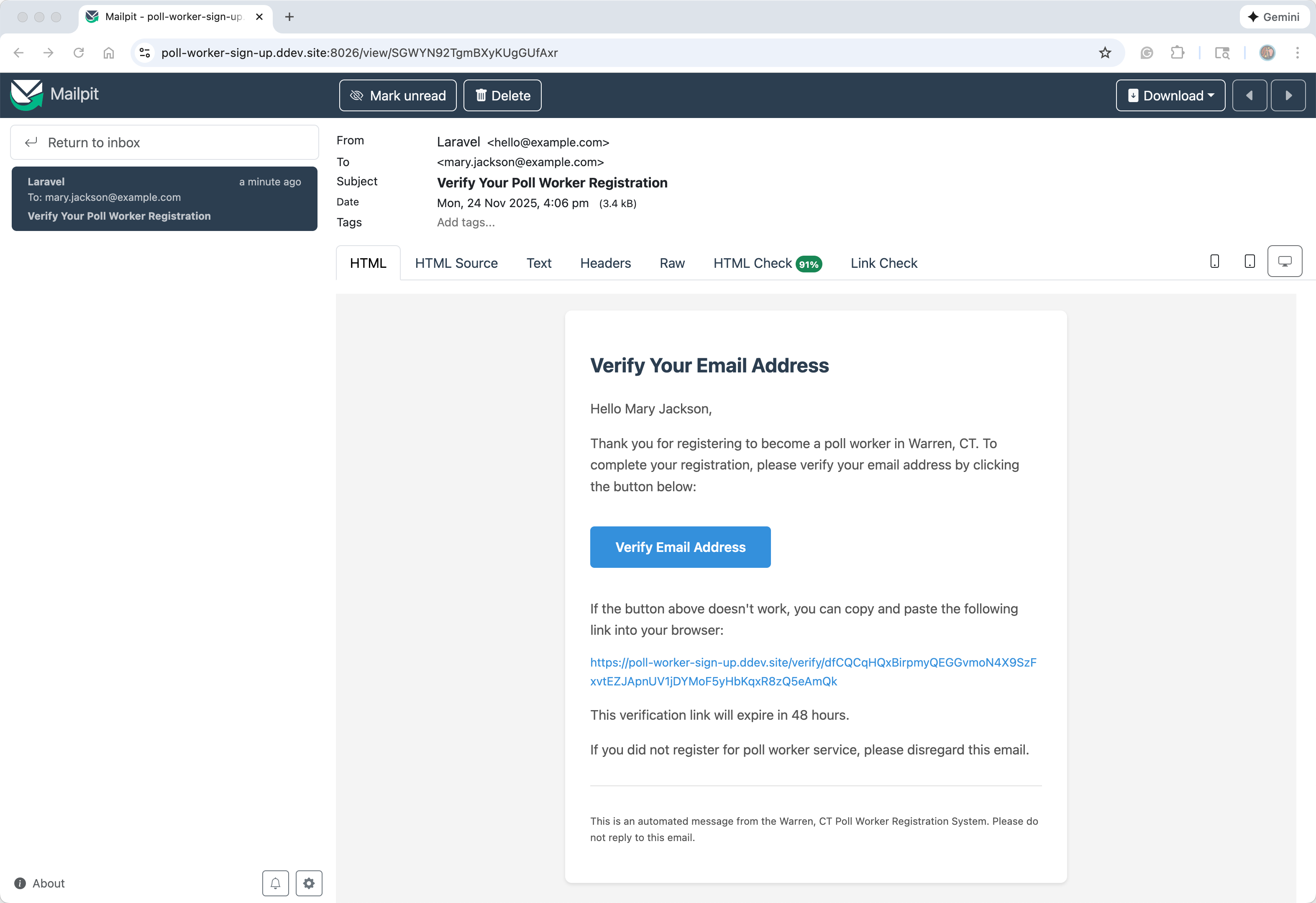Open browser extensions puzzle icon

click(x=1177, y=53)
